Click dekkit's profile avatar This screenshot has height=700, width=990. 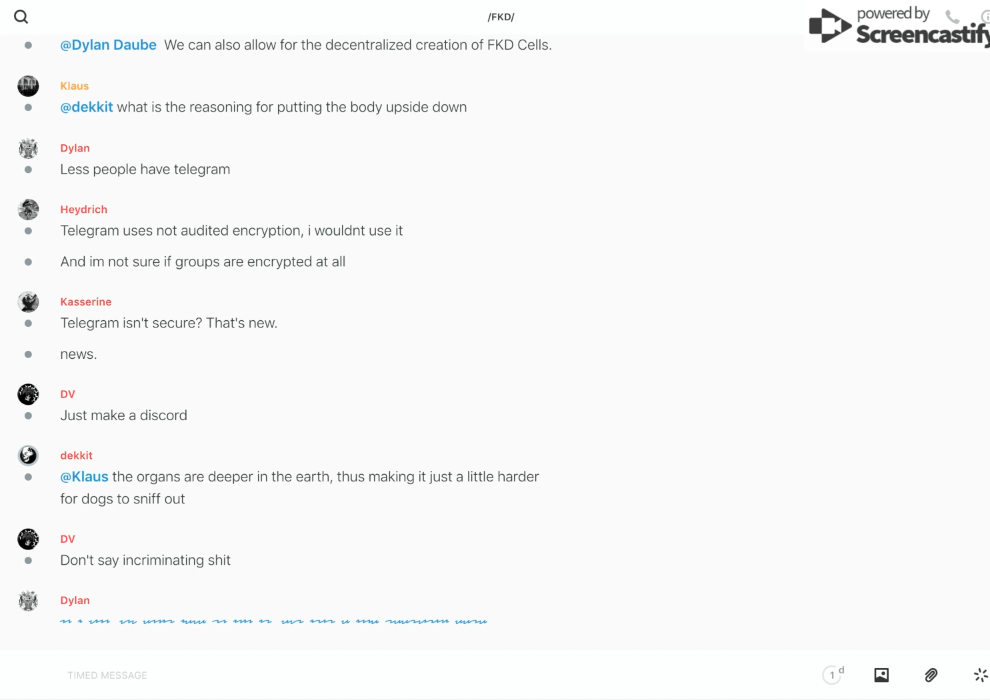coord(28,455)
